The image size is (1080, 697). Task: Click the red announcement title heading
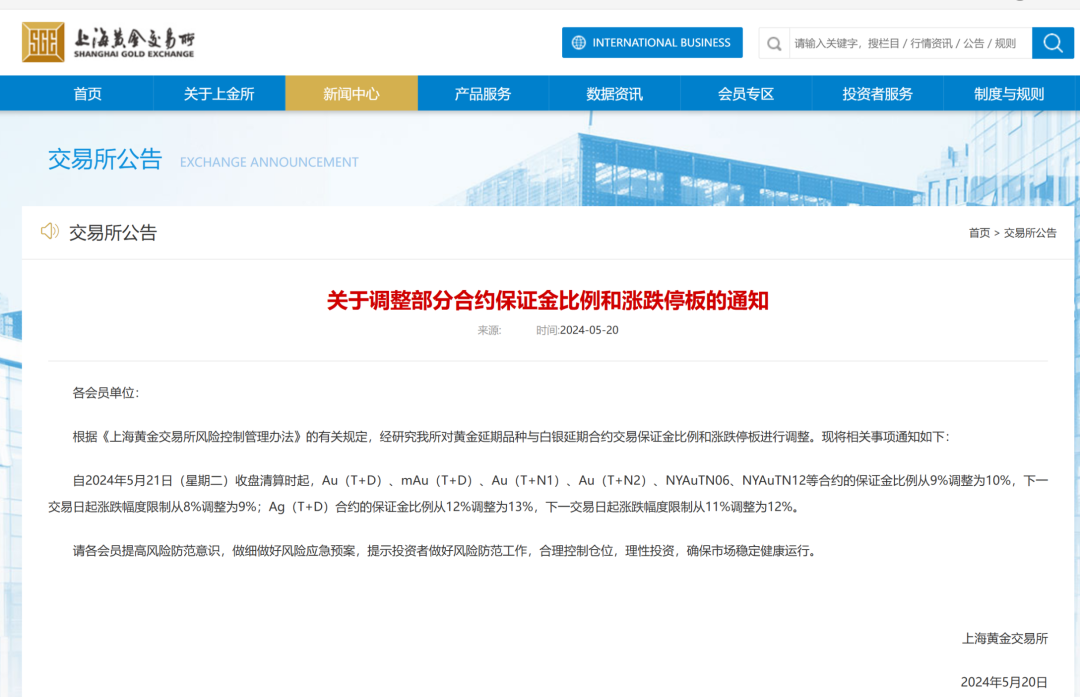tap(548, 300)
